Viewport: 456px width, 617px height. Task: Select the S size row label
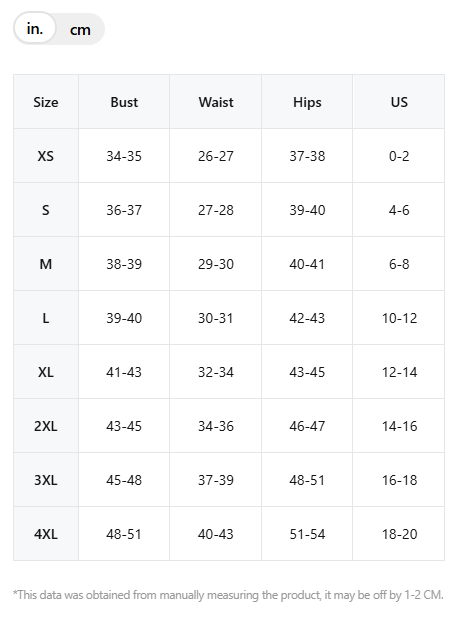point(46,210)
